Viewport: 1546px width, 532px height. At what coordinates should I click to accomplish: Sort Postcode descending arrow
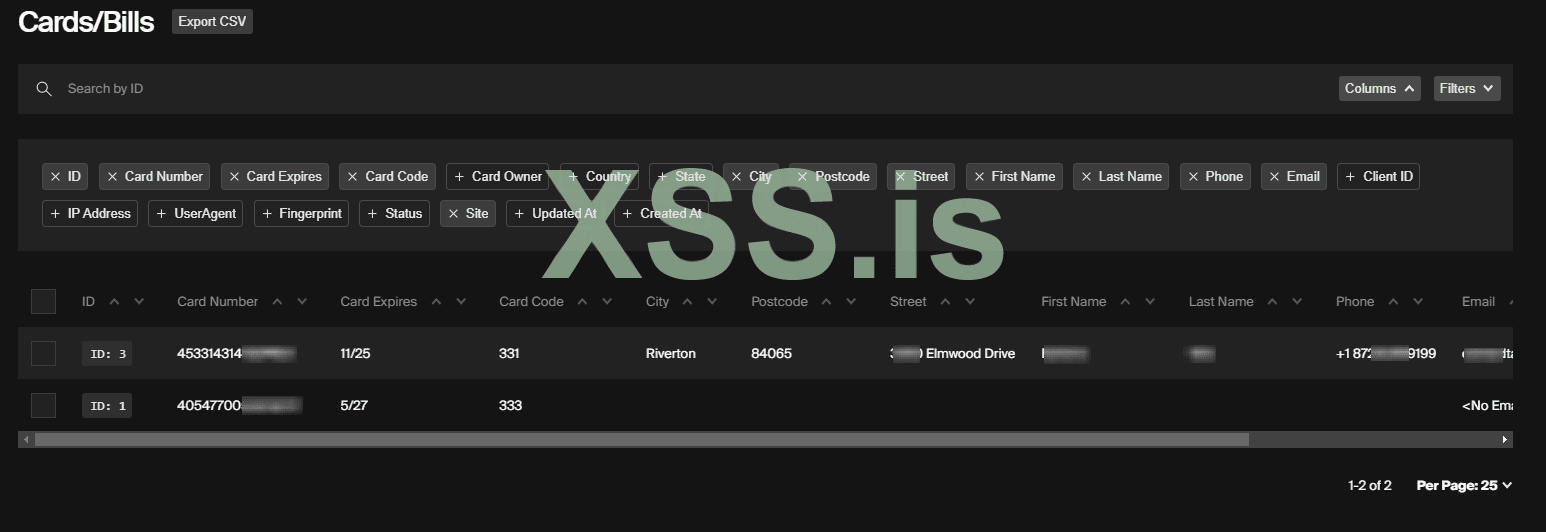click(851, 301)
